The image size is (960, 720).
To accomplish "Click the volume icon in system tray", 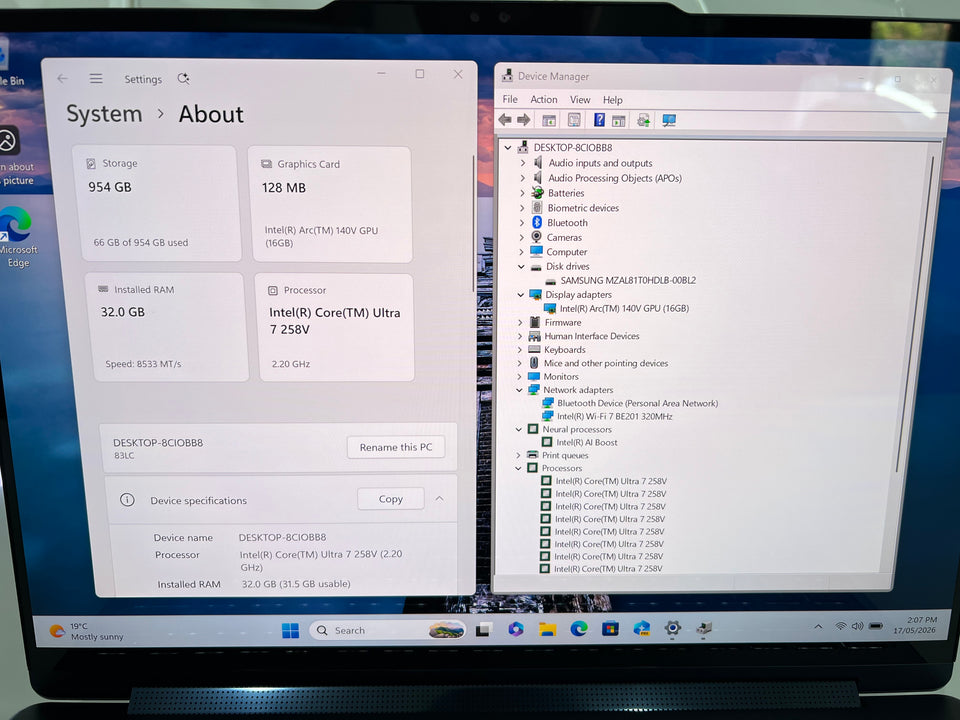I will tap(857, 626).
